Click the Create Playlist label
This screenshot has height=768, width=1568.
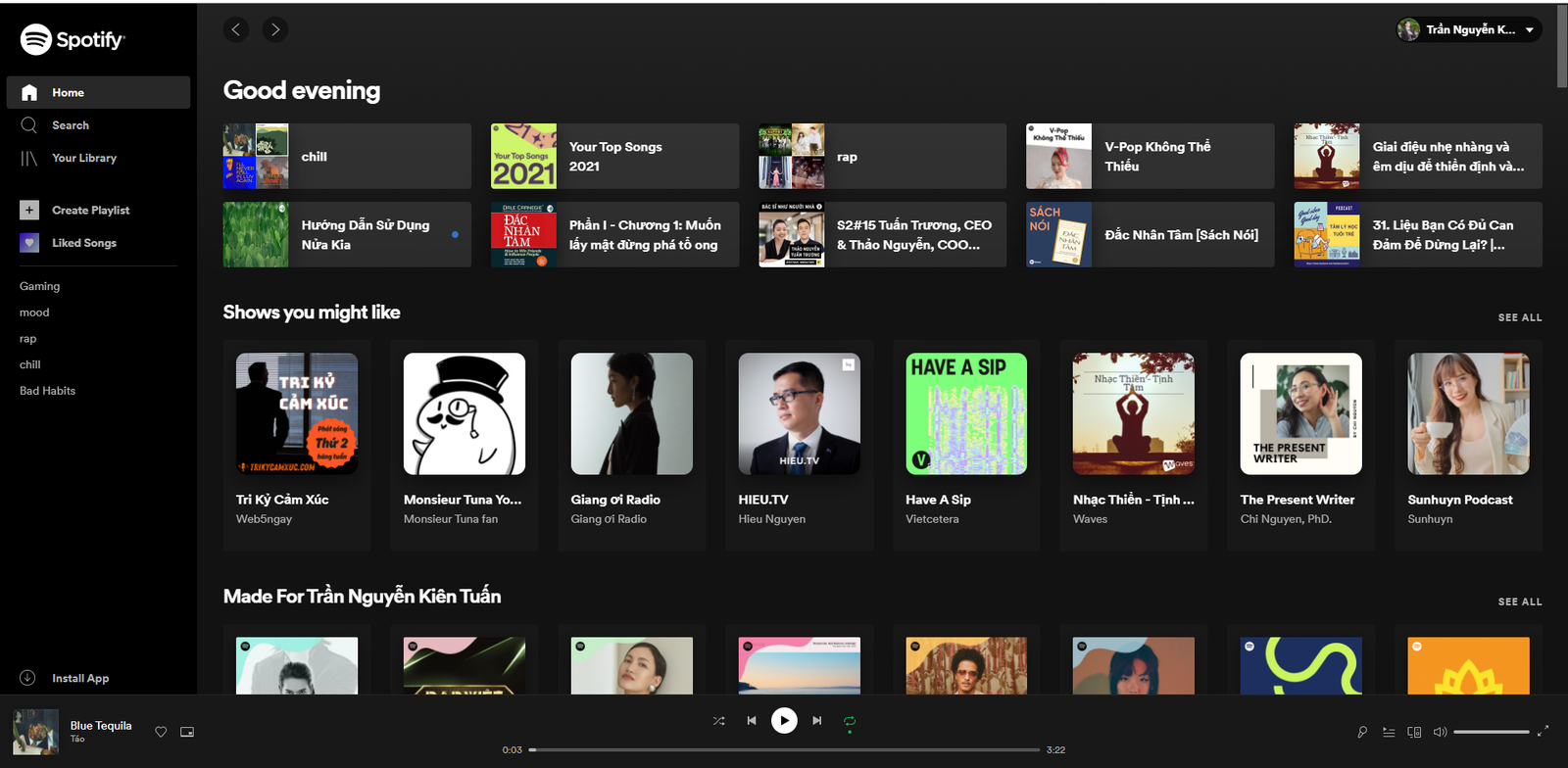coord(90,210)
